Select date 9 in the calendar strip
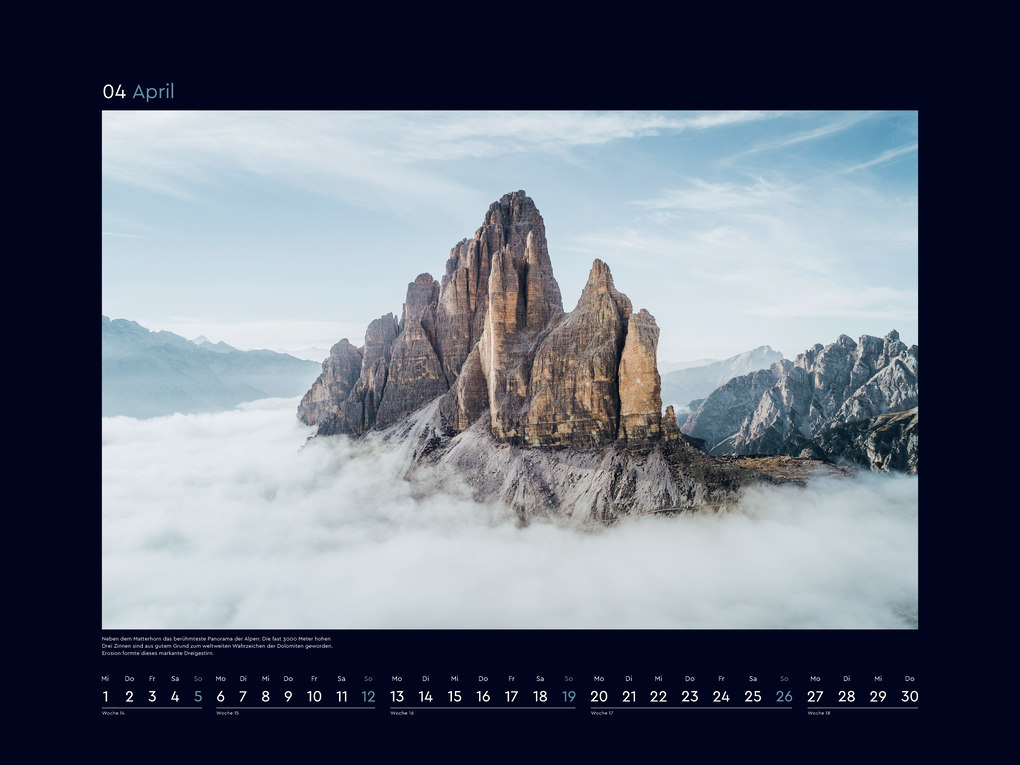This screenshot has width=1020, height=765. click(x=288, y=696)
